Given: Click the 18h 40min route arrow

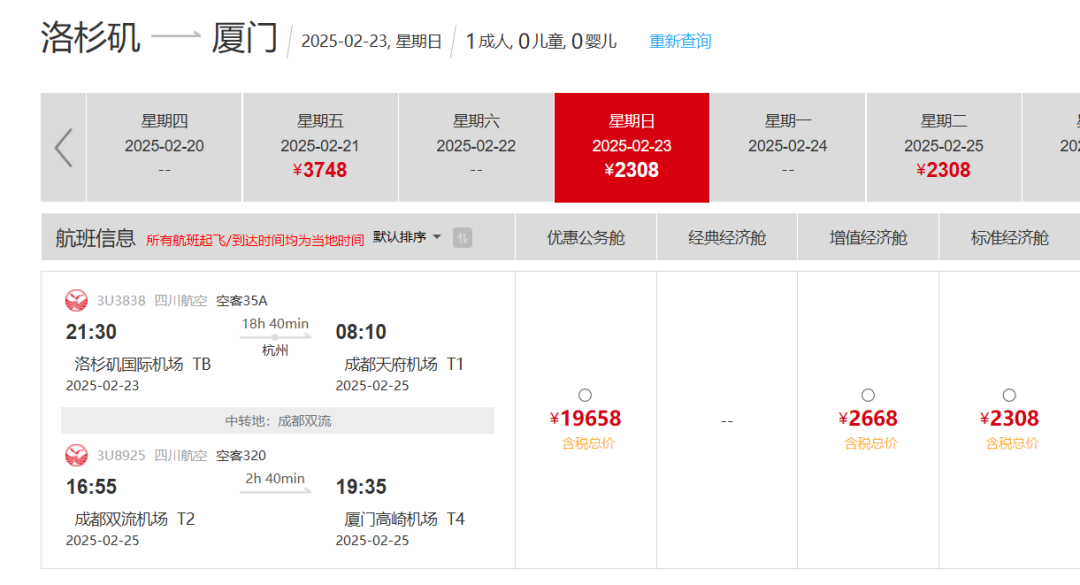Looking at the screenshot, I should click(x=275, y=337).
